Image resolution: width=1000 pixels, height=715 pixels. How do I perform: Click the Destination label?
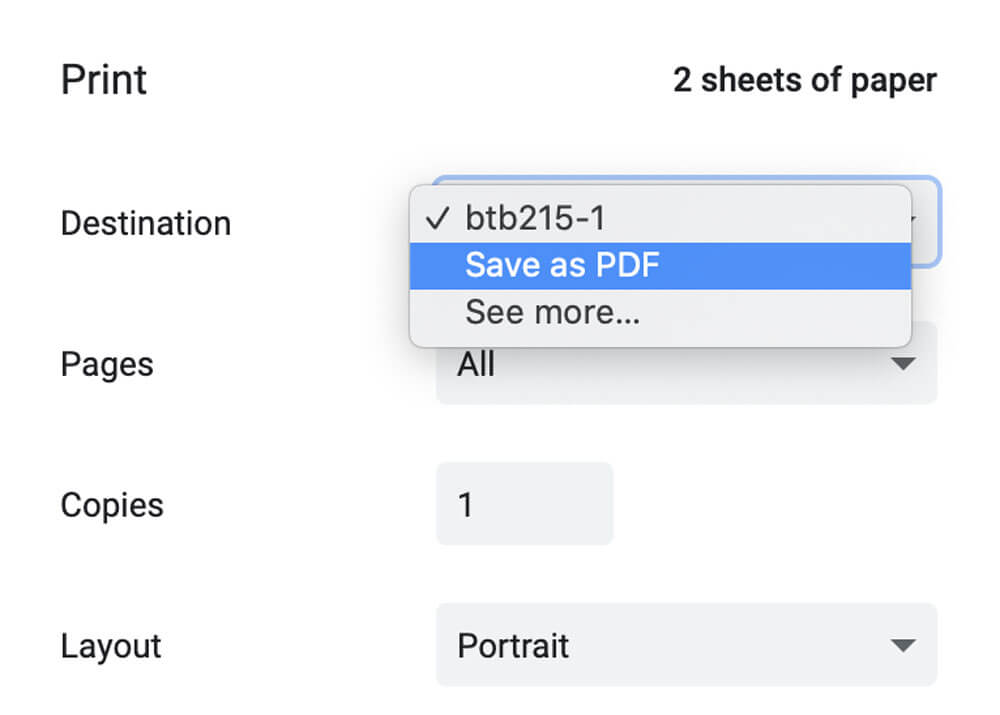[144, 222]
